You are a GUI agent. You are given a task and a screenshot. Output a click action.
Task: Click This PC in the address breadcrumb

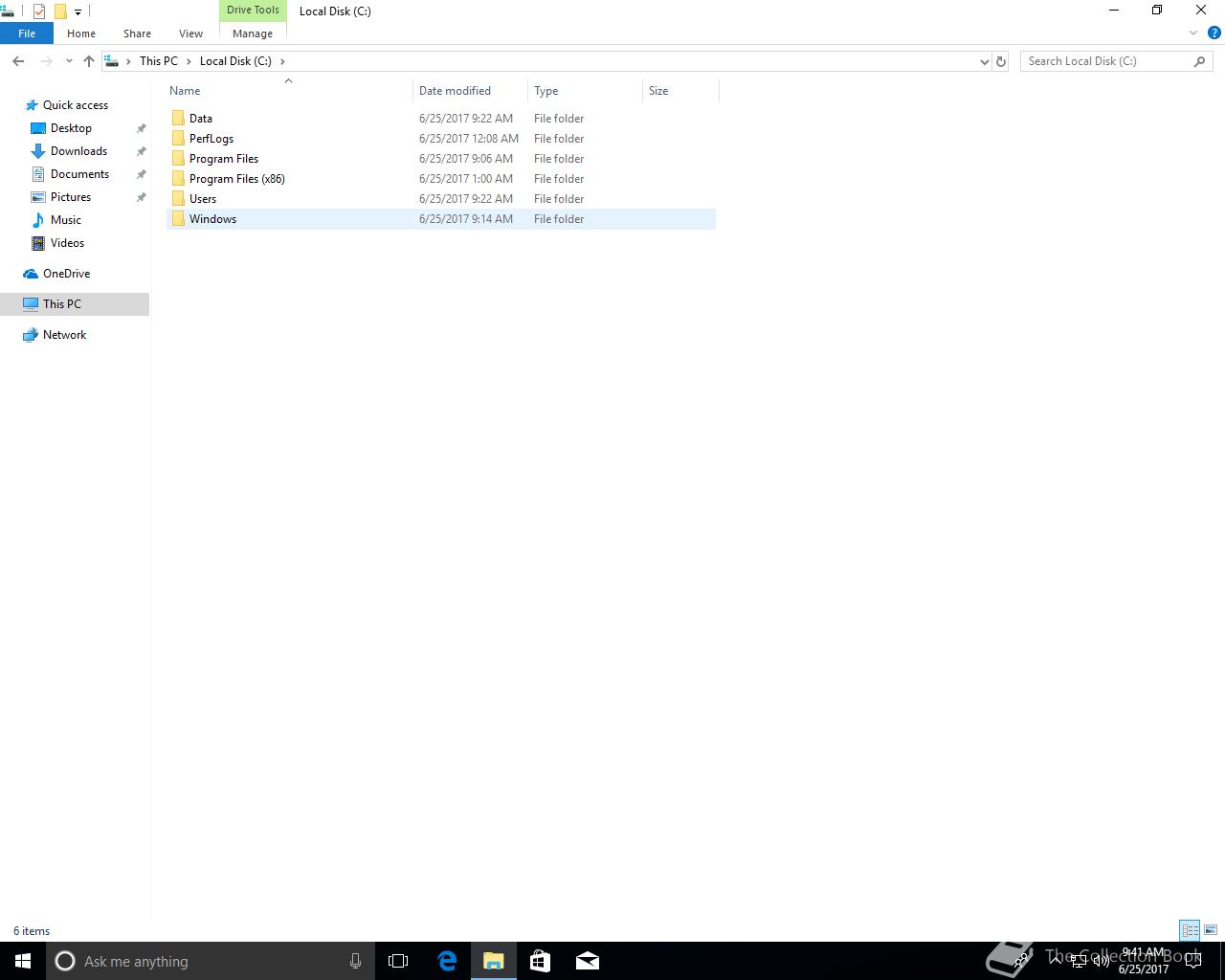pos(158,61)
